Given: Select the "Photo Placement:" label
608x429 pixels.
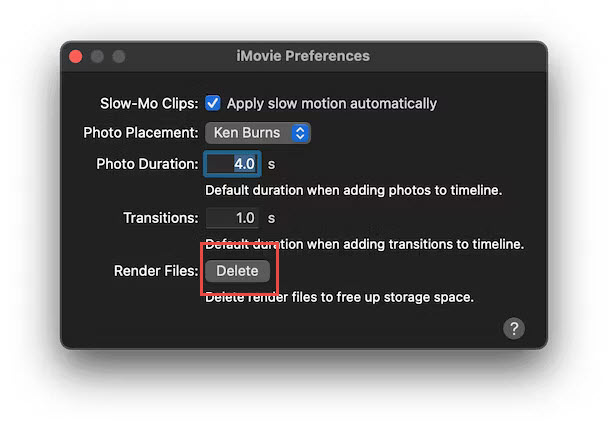Looking at the screenshot, I should pyautogui.click(x=140, y=132).
